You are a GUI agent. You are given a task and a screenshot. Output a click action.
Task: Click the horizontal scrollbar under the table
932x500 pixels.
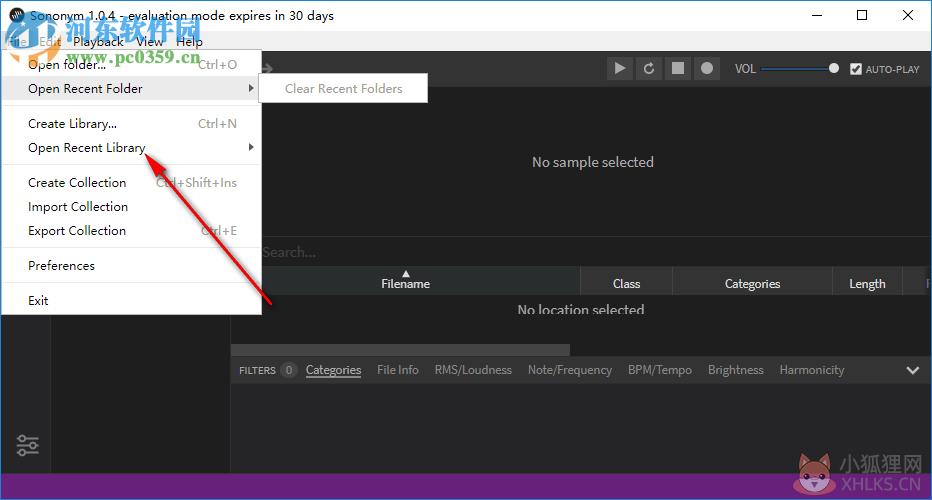(x=400, y=350)
